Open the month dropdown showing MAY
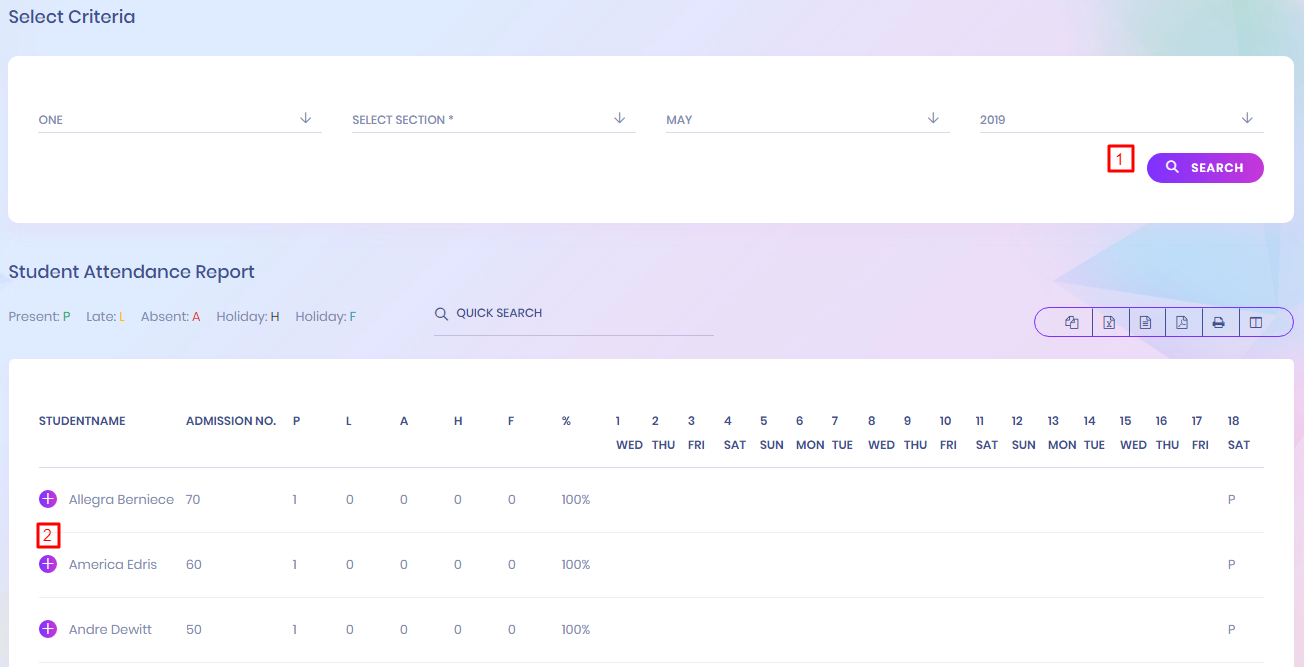The height and width of the screenshot is (667, 1304). pyautogui.click(x=807, y=119)
